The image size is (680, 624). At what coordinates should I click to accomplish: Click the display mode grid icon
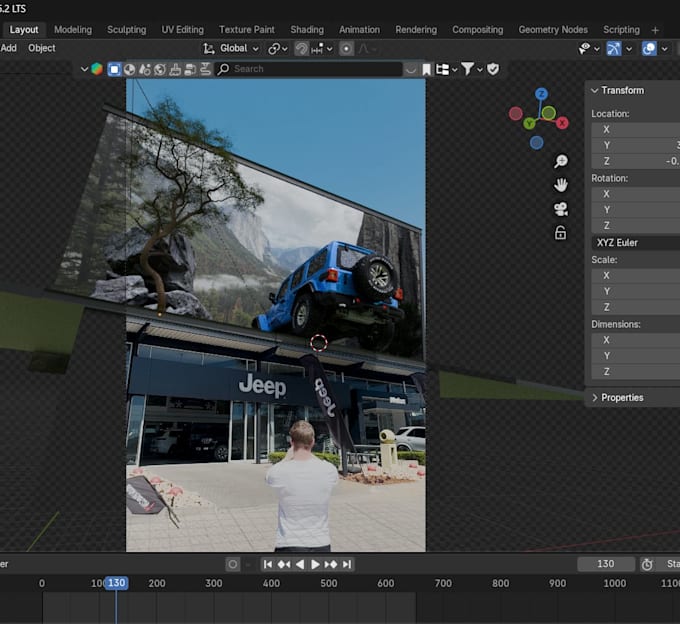click(x=442, y=69)
